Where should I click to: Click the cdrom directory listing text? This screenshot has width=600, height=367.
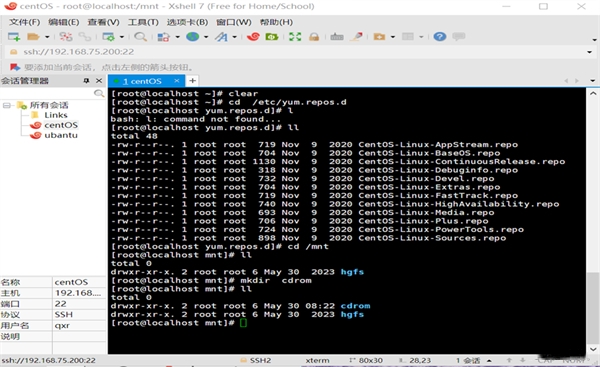[x=355, y=306]
